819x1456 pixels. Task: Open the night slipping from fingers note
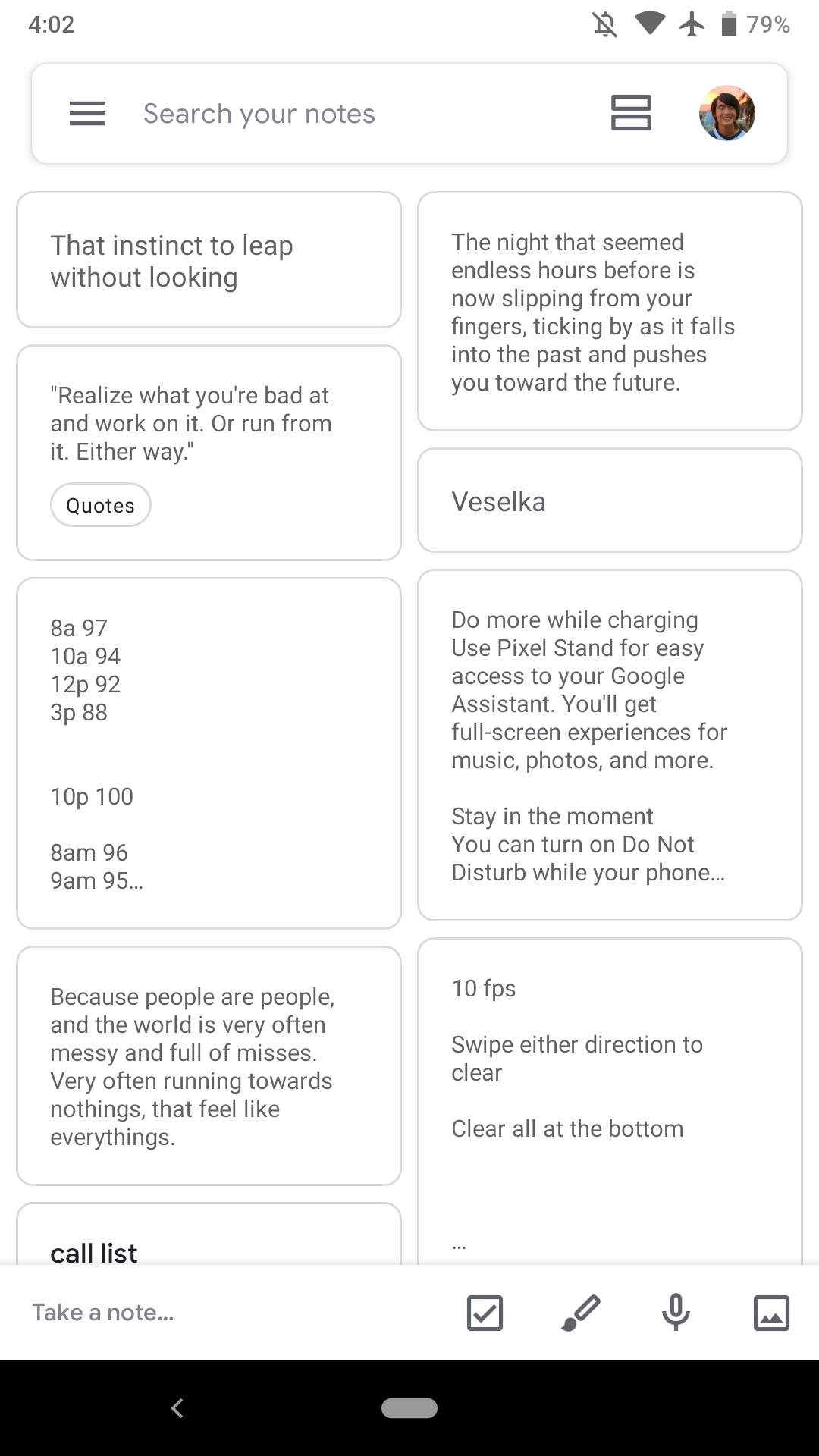[x=610, y=312]
